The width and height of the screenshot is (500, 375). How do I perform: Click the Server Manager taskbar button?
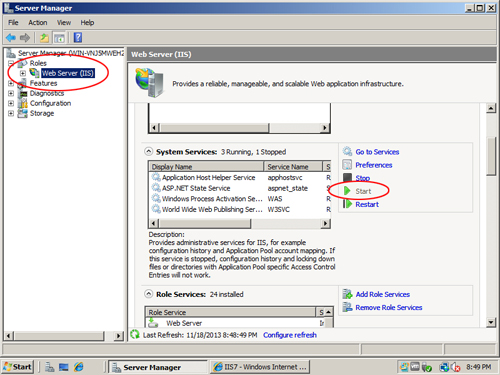coord(158,367)
